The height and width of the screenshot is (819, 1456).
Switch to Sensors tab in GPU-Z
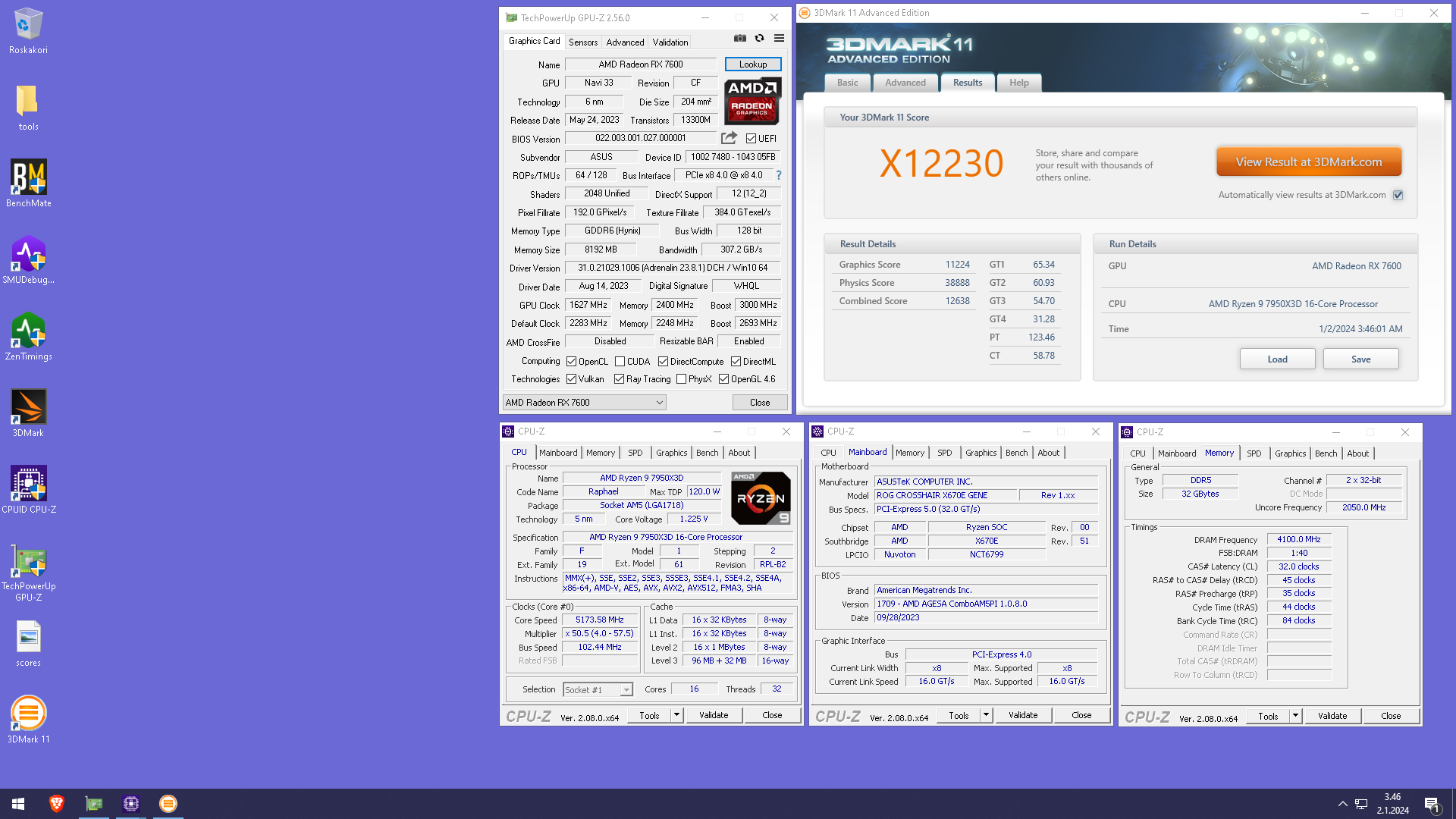582,42
